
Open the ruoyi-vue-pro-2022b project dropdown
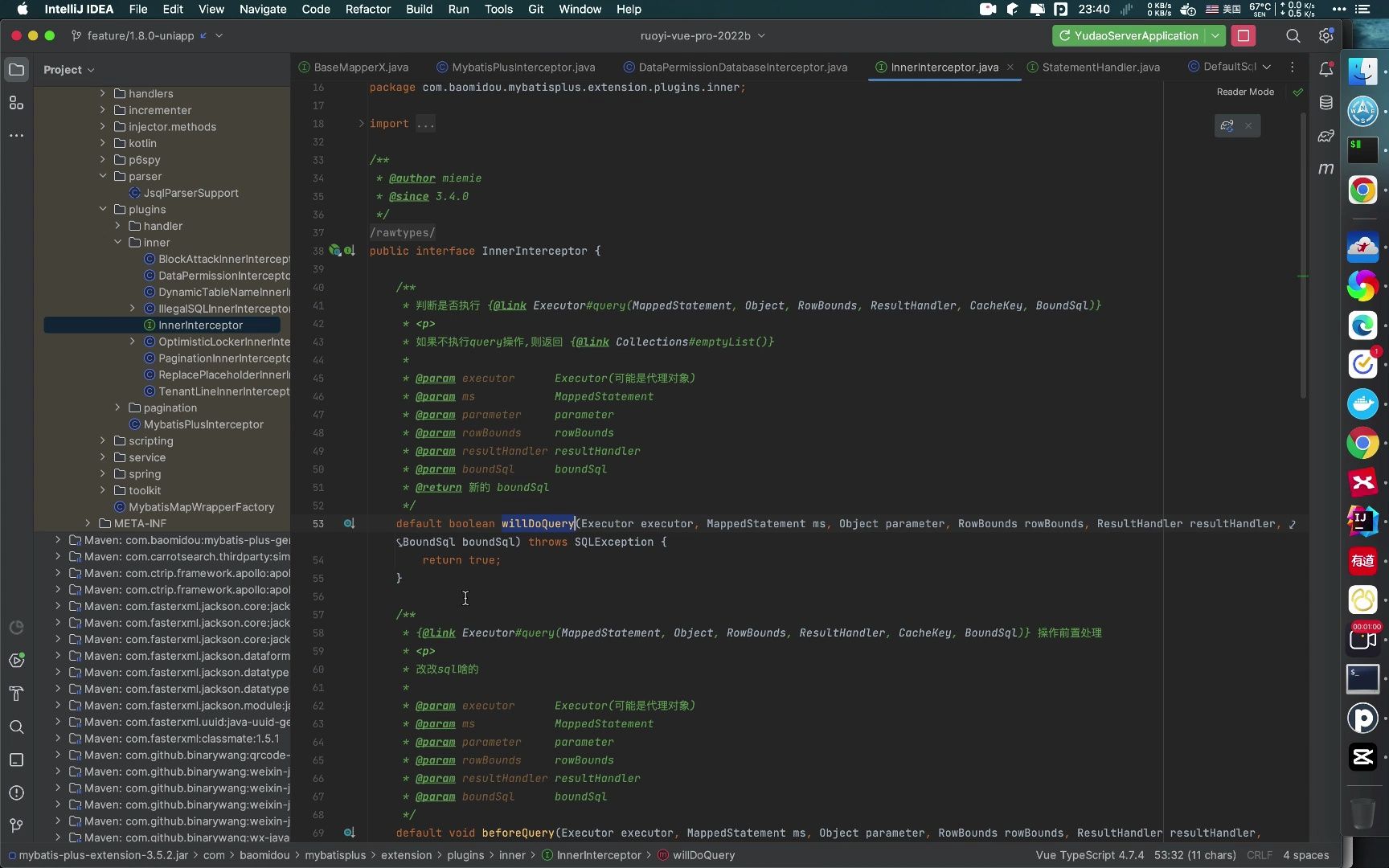pos(703,35)
